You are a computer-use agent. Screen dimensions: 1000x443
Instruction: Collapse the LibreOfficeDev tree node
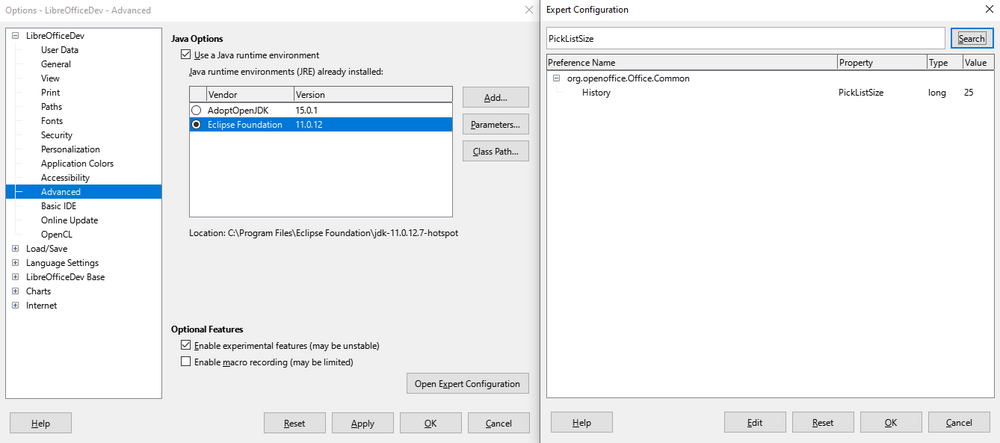click(15, 36)
